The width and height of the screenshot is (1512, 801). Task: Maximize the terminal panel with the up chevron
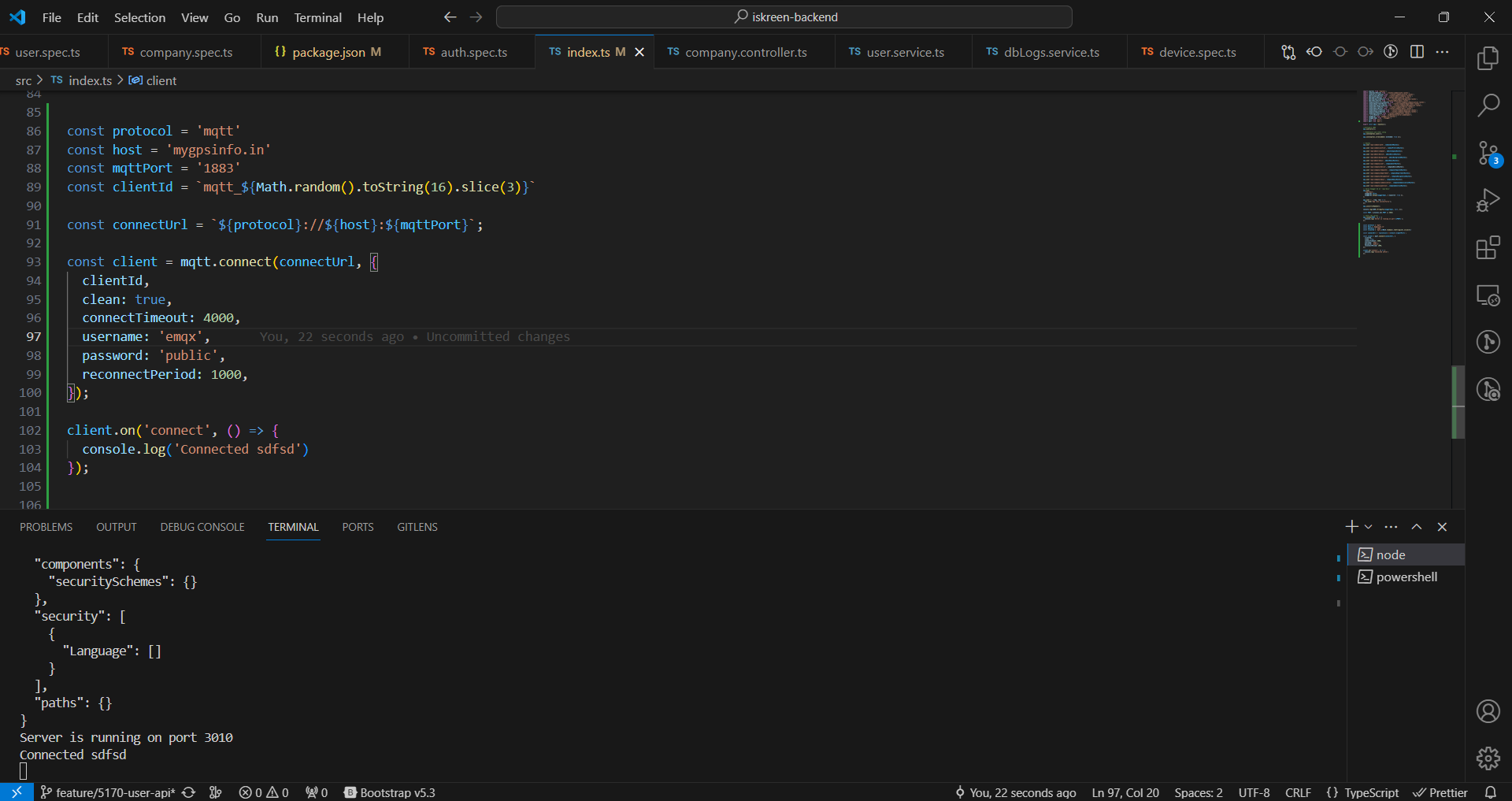(1417, 527)
